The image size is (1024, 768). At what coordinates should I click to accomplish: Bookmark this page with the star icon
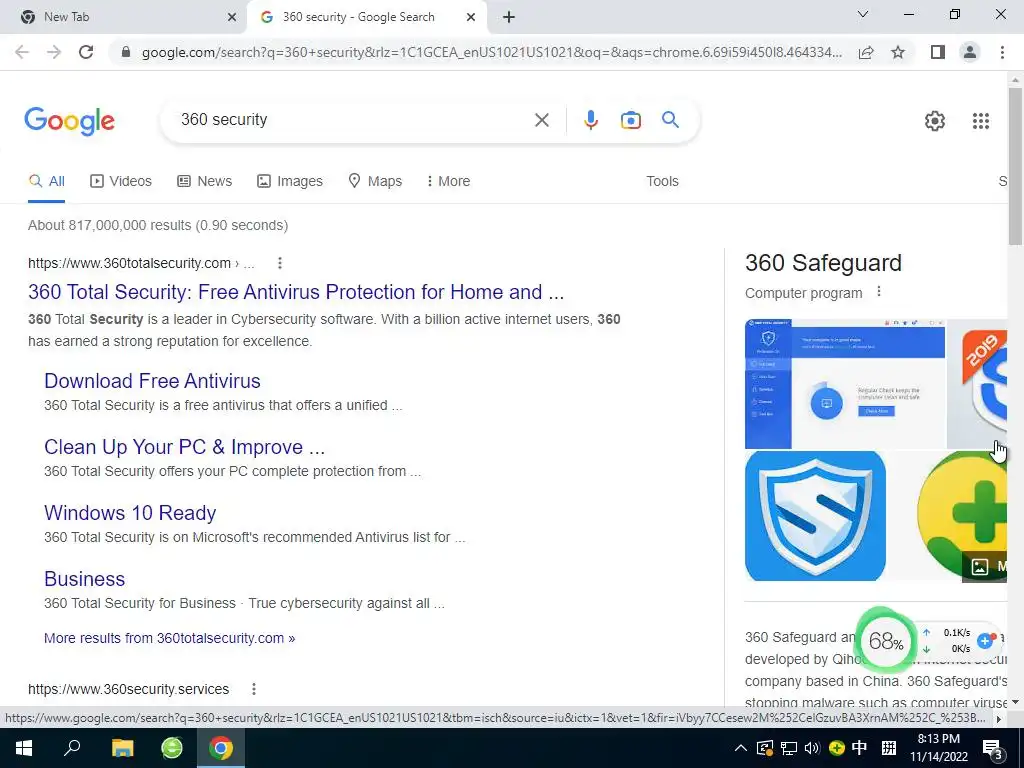[898, 52]
